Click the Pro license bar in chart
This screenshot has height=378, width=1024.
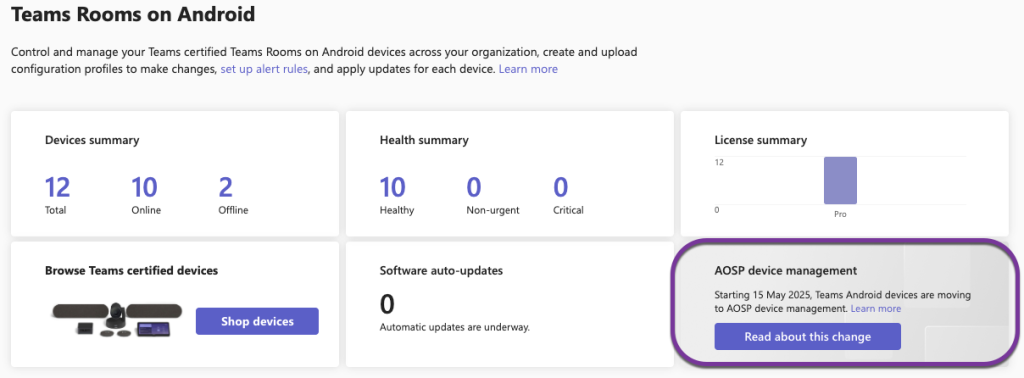point(840,181)
